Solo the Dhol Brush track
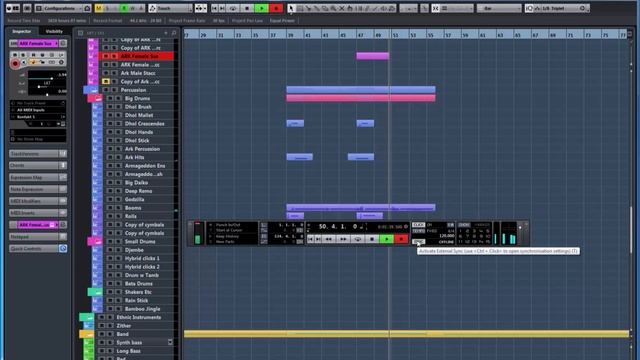 click(x=118, y=107)
